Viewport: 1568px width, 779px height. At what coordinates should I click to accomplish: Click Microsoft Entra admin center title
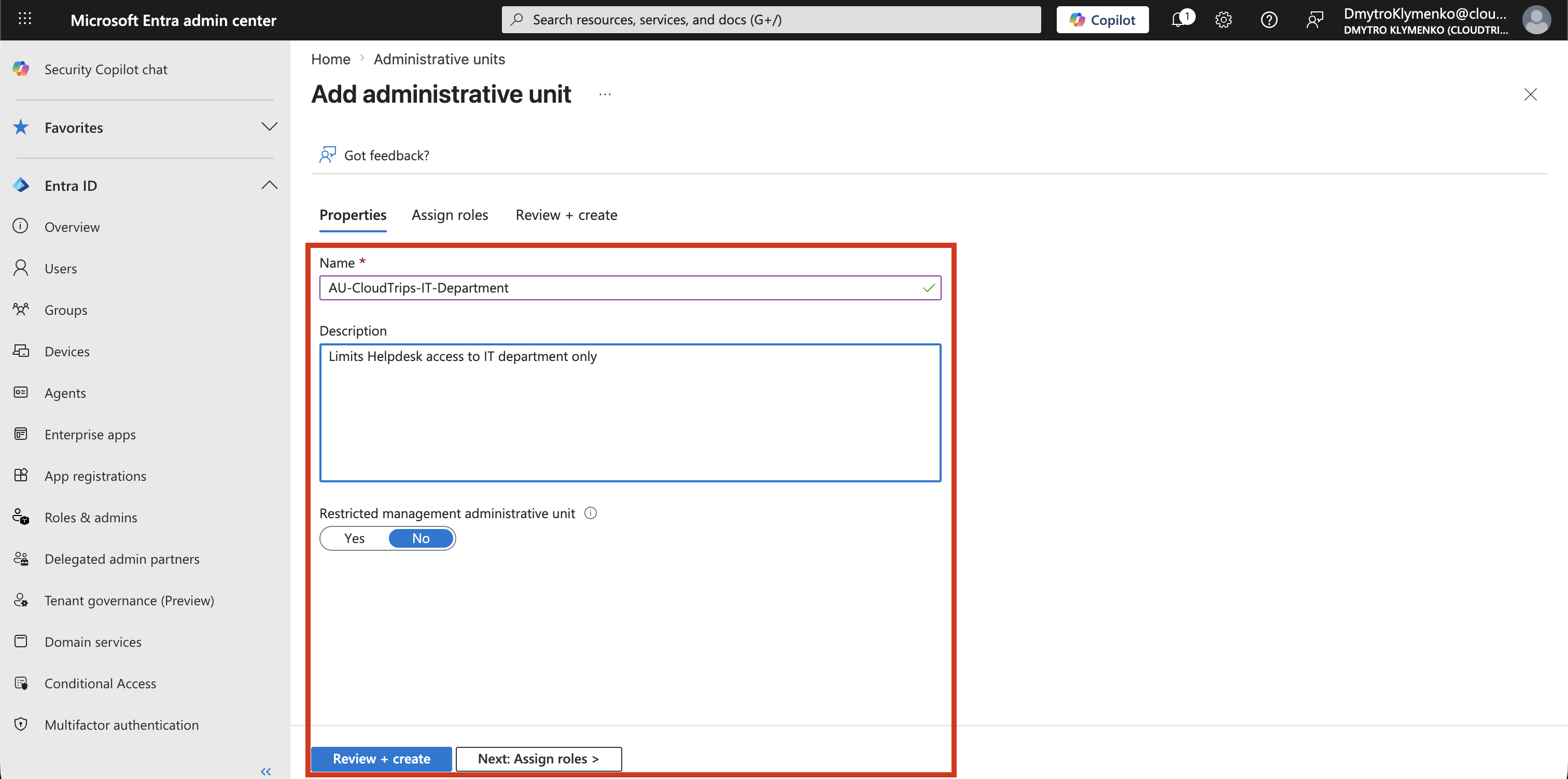tap(174, 20)
